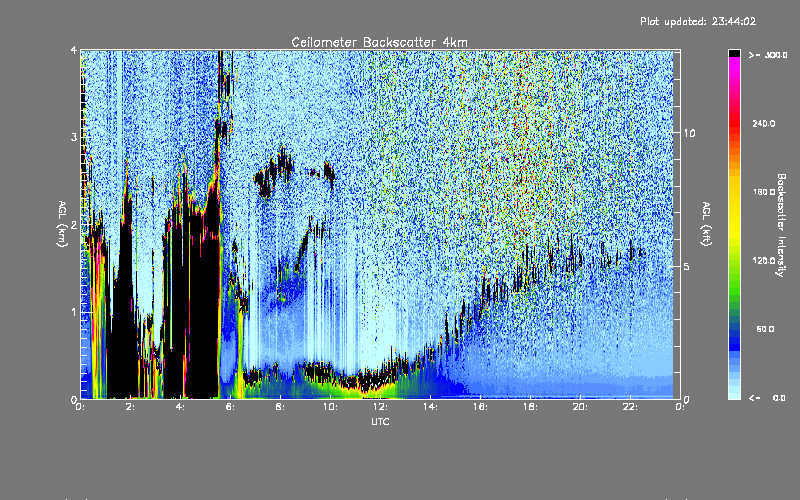Click the "60.0" colorbar label

[x=765, y=329]
